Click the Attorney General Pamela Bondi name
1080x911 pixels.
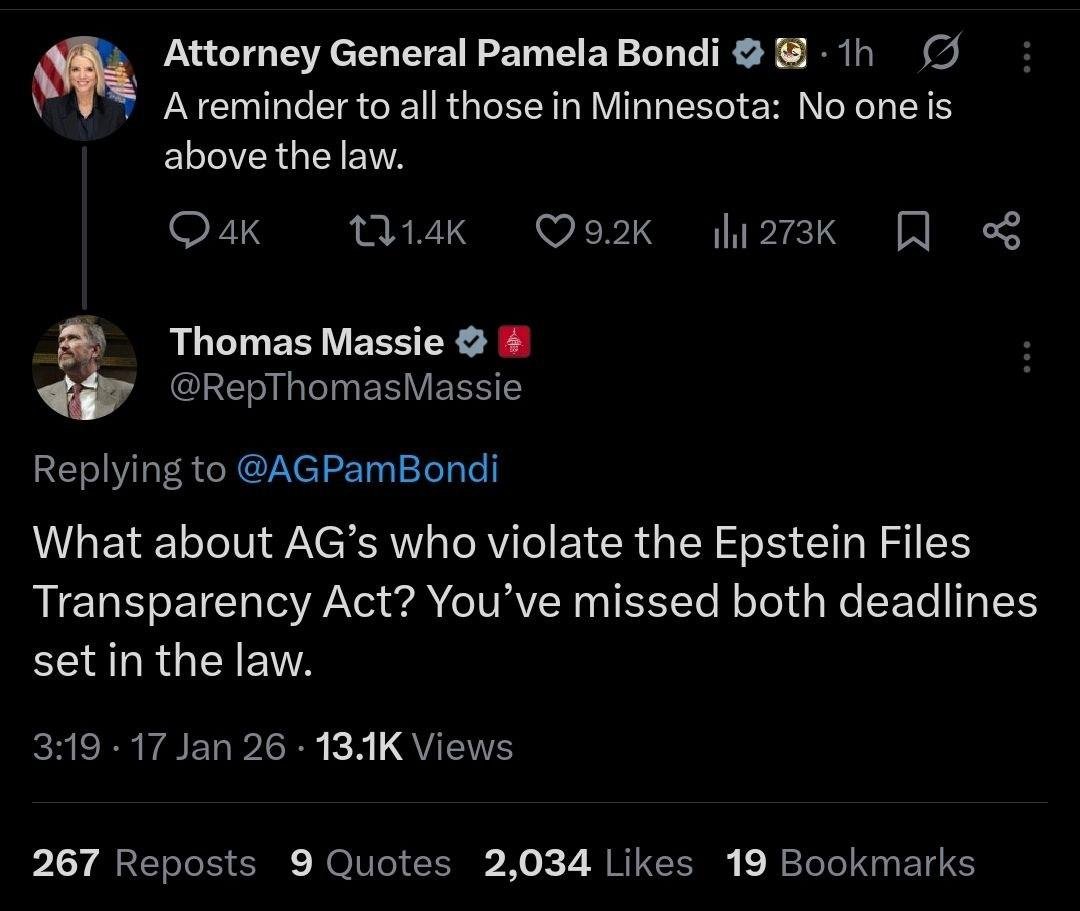click(441, 54)
